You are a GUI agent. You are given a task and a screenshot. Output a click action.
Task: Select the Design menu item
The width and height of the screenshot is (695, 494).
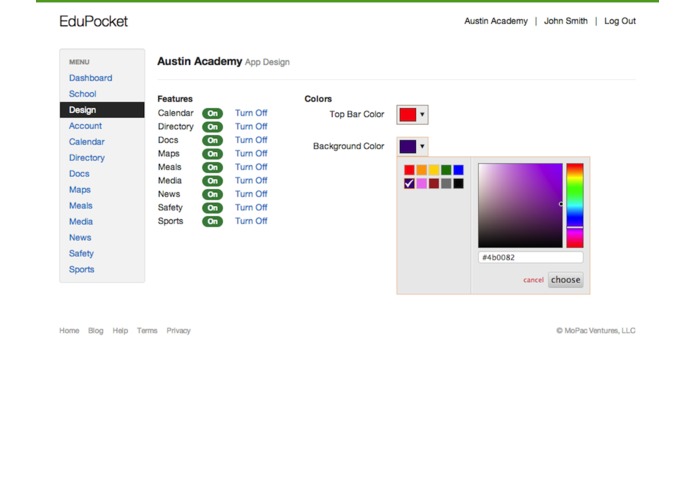point(102,110)
